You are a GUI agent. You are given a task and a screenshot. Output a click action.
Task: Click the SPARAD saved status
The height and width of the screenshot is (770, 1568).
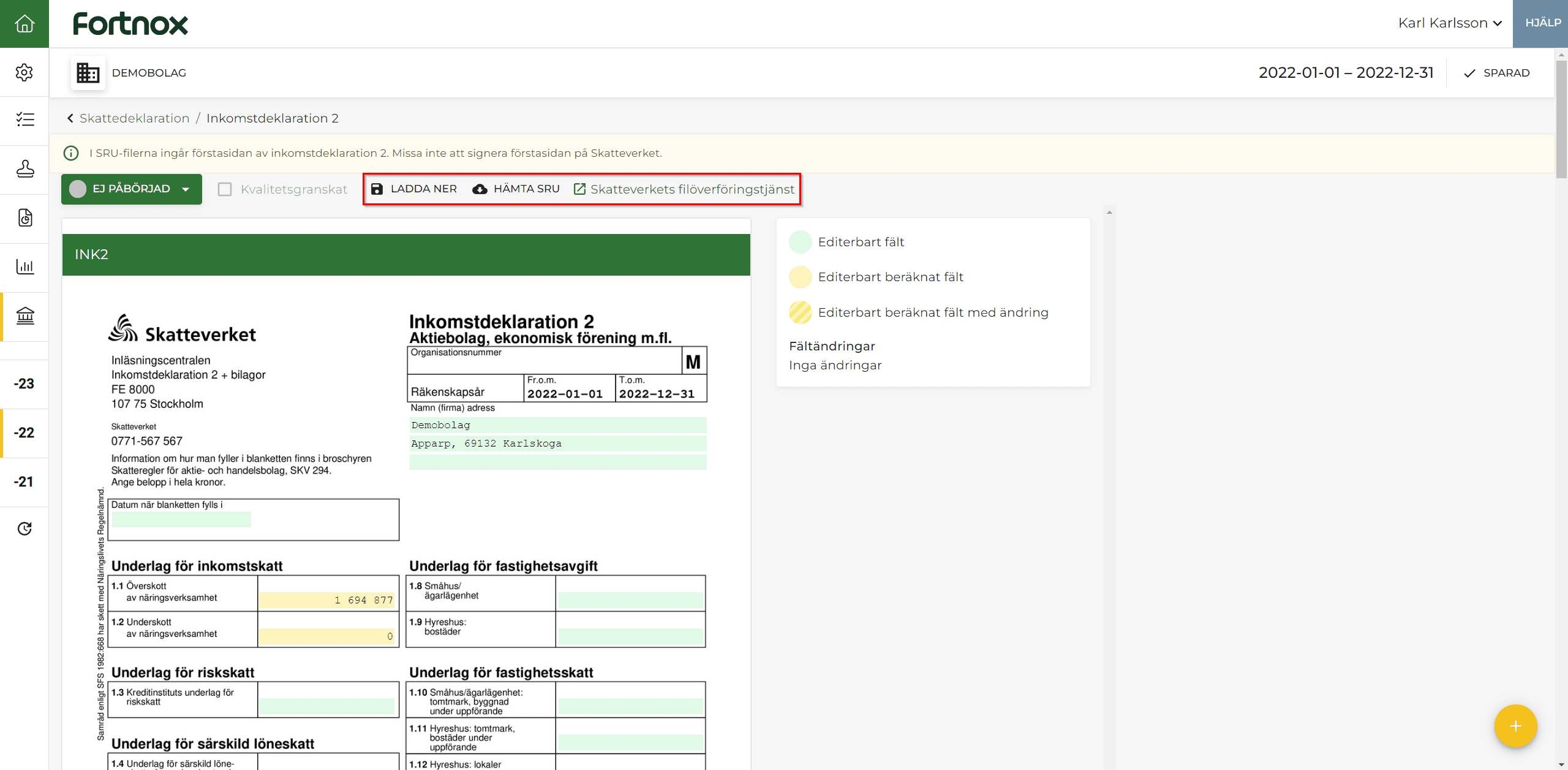pyautogui.click(x=1496, y=73)
